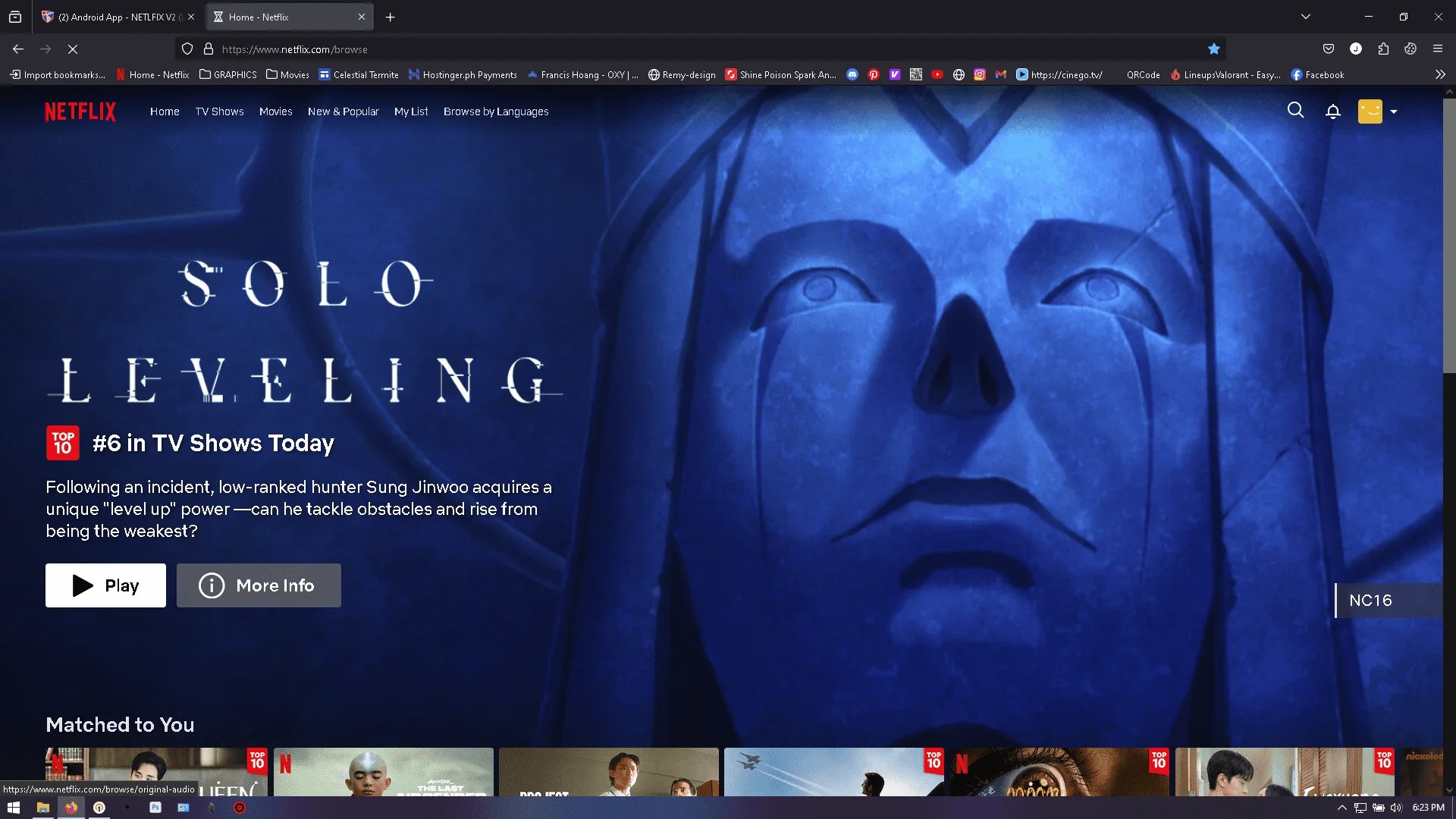List all tabs dropdown arrow
1456x819 pixels.
1306,17
